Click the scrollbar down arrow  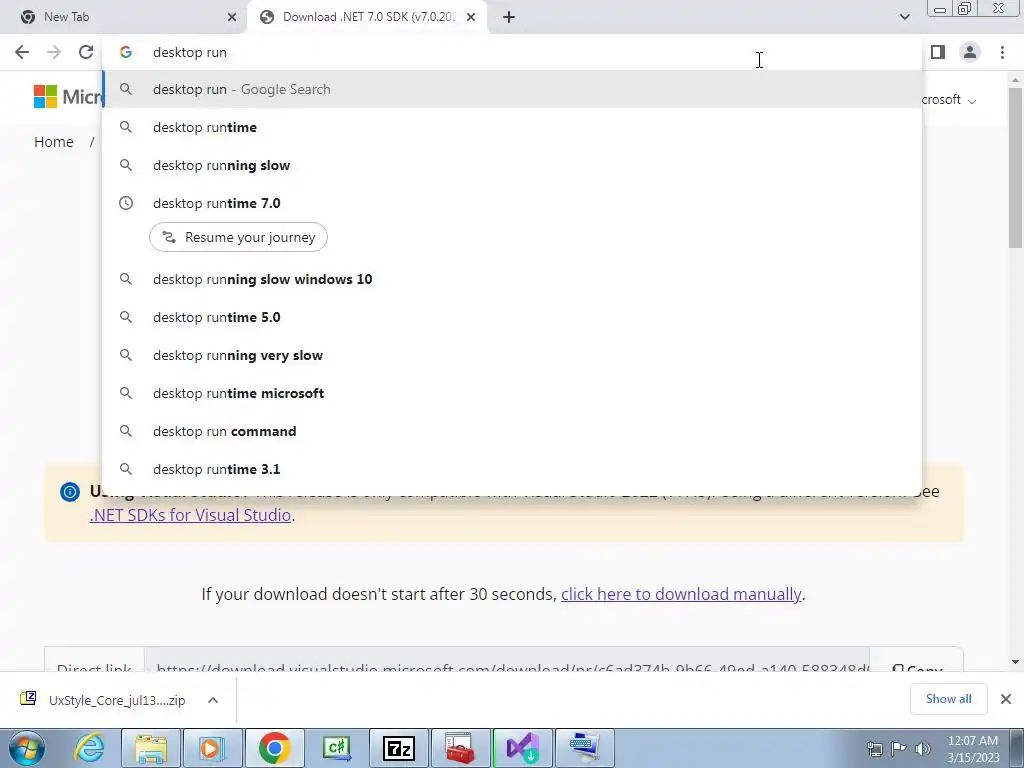pyautogui.click(x=1015, y=662)
